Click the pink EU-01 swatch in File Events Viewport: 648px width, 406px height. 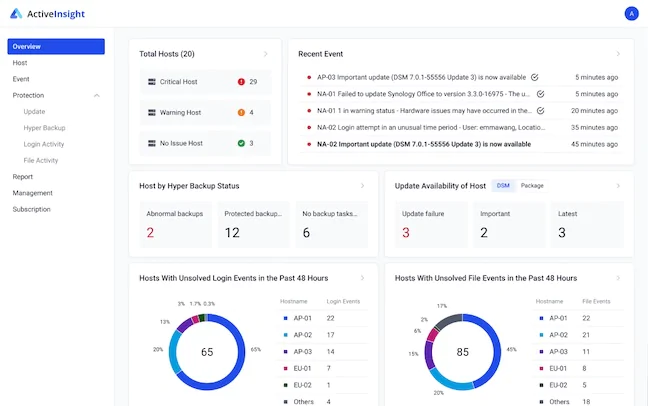(x=541, y=368)
